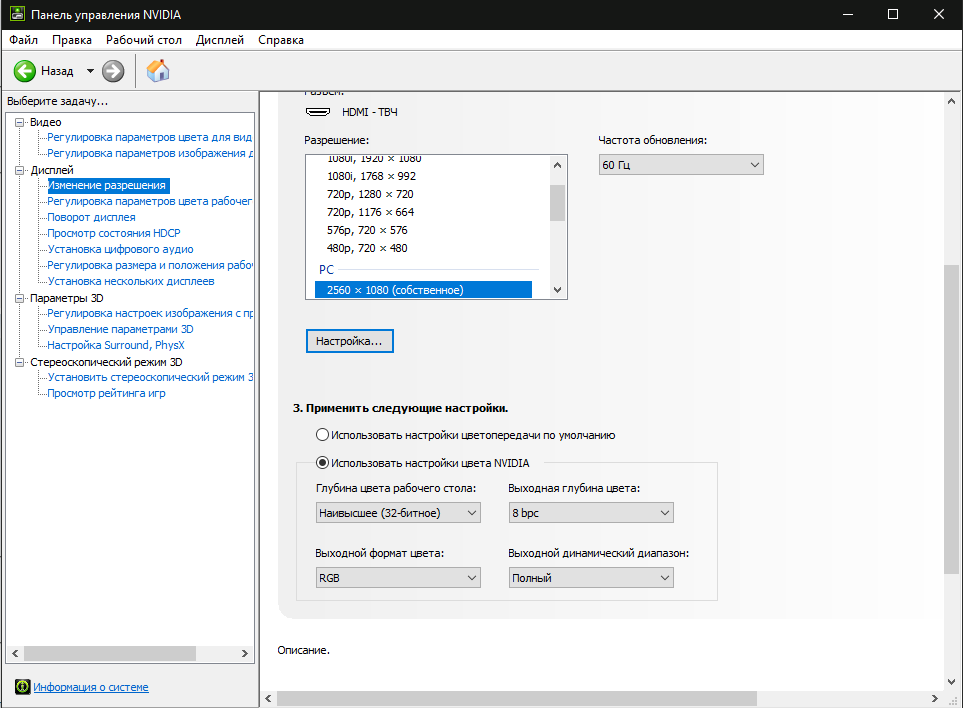
Task: Click the HDMI connector icon
Action: tap(318, 112)
